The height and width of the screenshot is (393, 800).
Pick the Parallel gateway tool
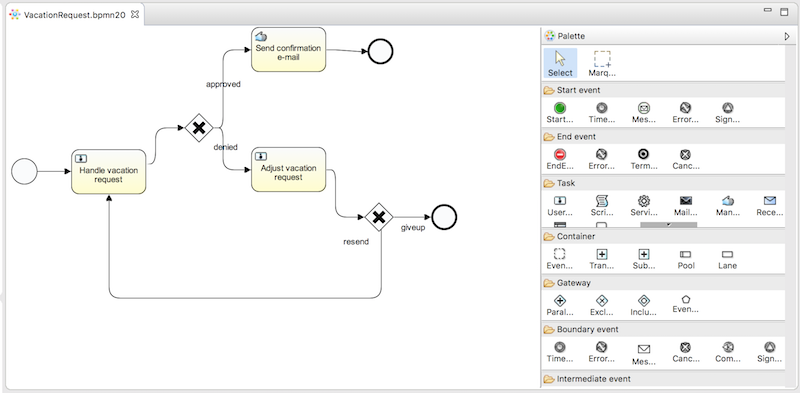coord(560,305)
